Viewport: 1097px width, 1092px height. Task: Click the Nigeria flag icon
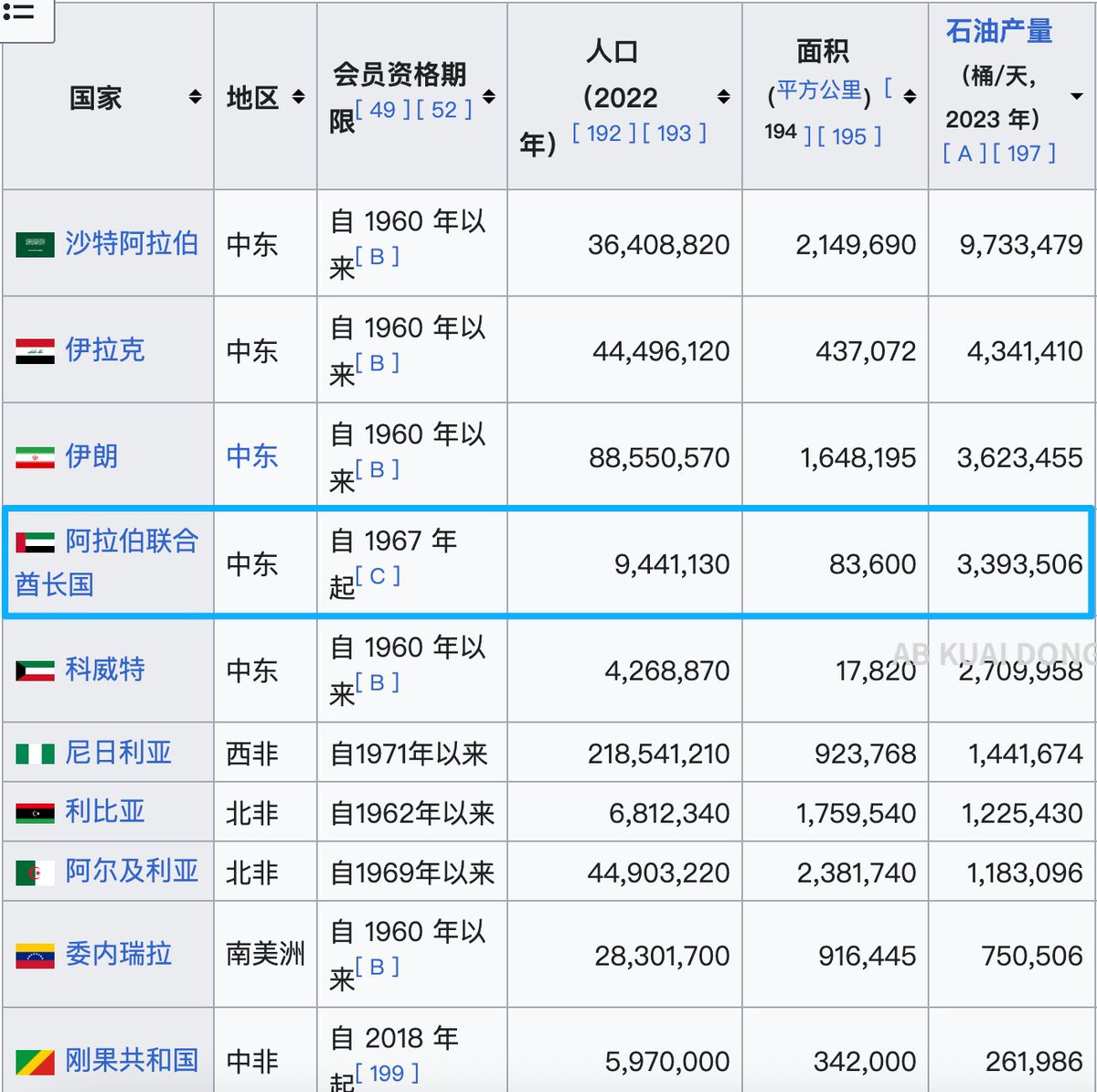[x=35, y=754]
